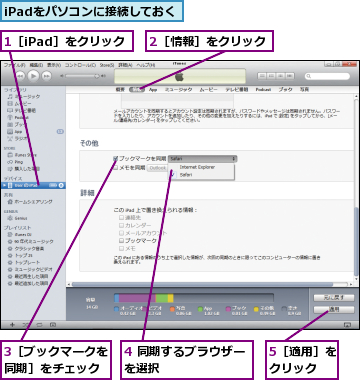Switch to the ミュージック tab

pos(179,90)
